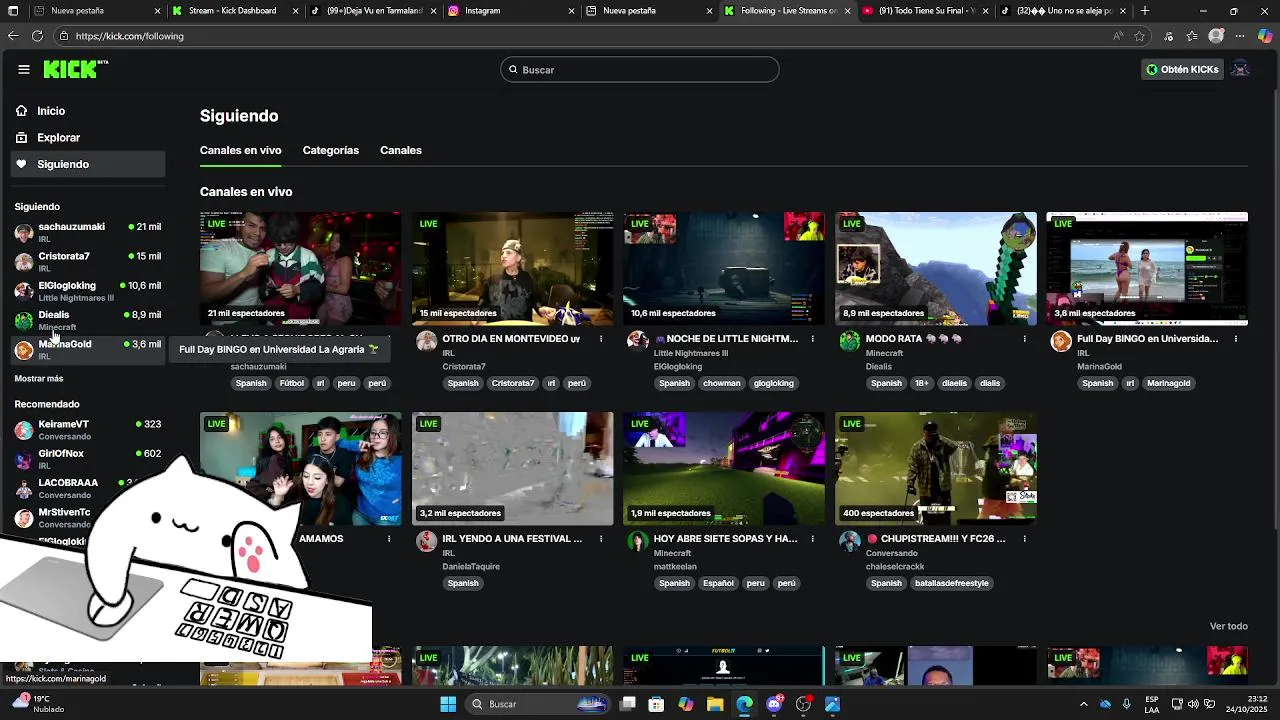Open File Explorer from the taskbar

(715, 704)
